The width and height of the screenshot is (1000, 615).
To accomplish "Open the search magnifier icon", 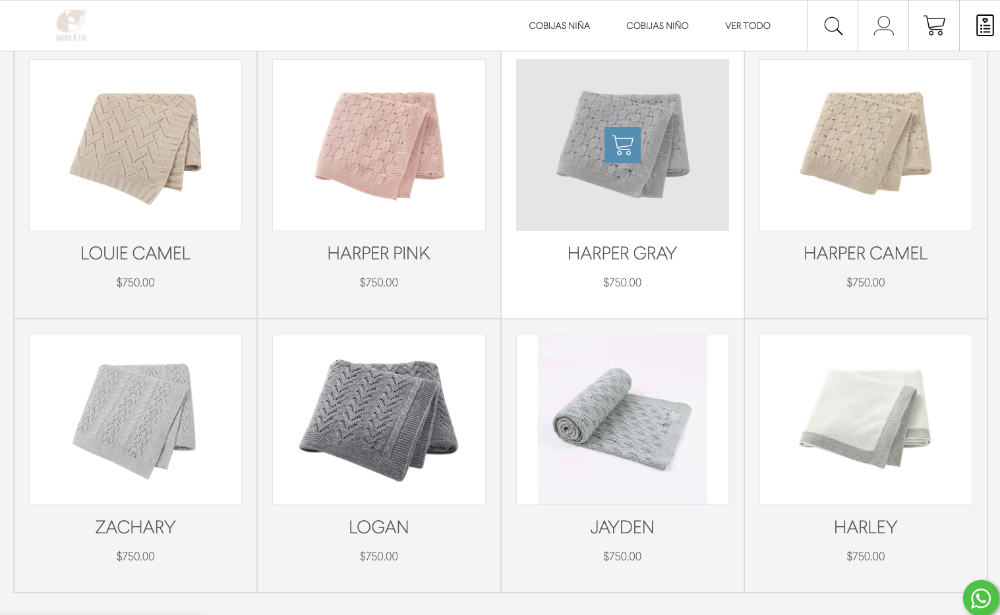I will pos(833,26).
